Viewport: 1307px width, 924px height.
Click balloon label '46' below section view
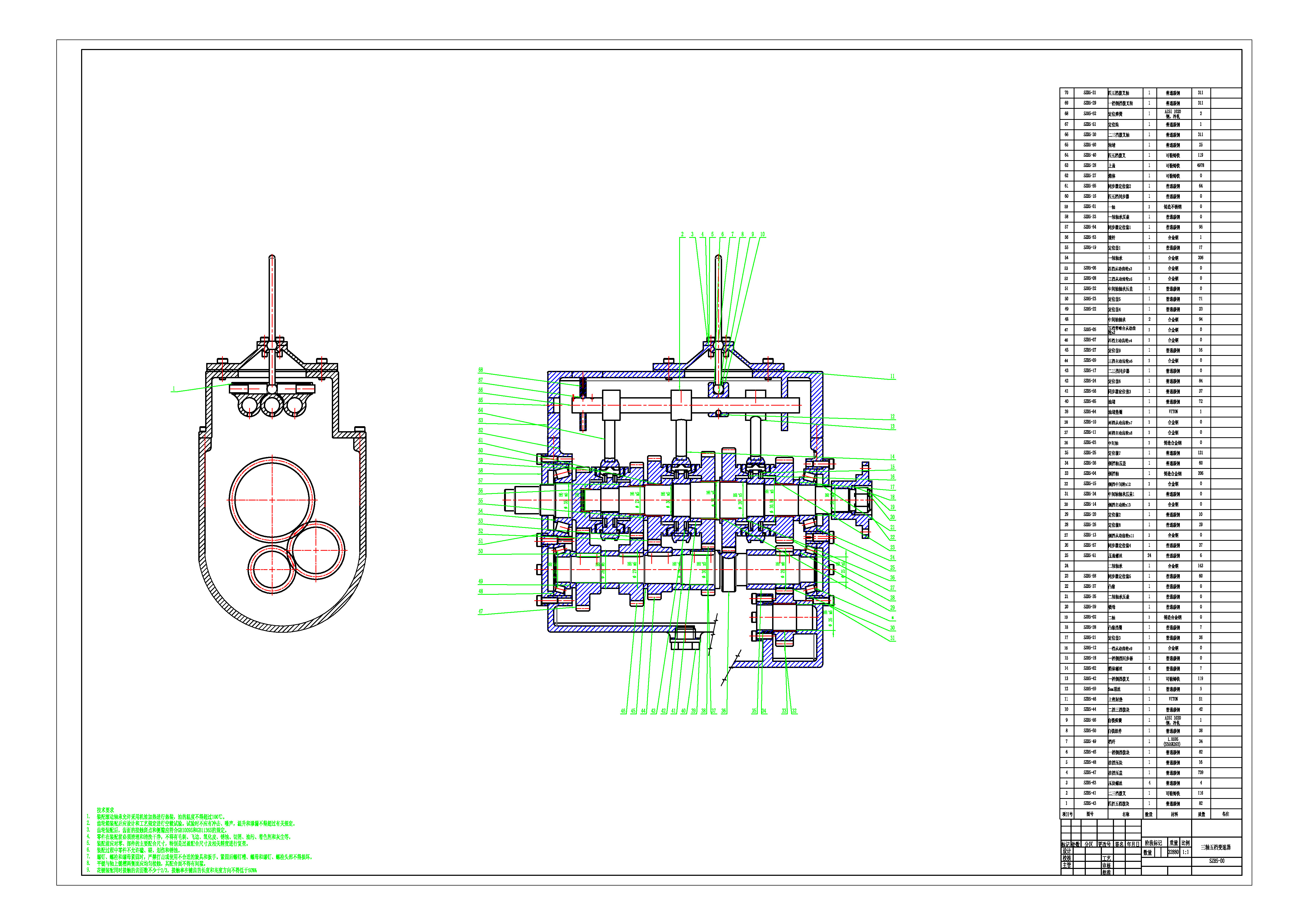coord(623,711)
